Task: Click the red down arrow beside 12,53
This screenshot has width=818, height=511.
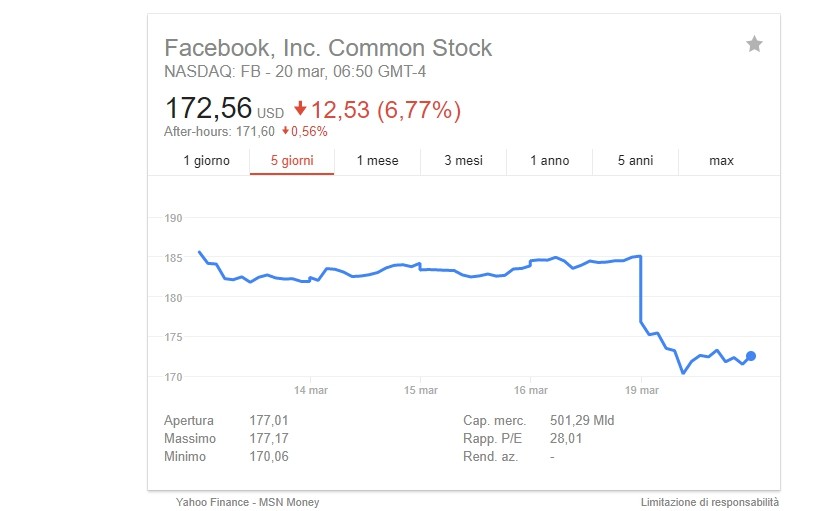Action: (300, 109)
